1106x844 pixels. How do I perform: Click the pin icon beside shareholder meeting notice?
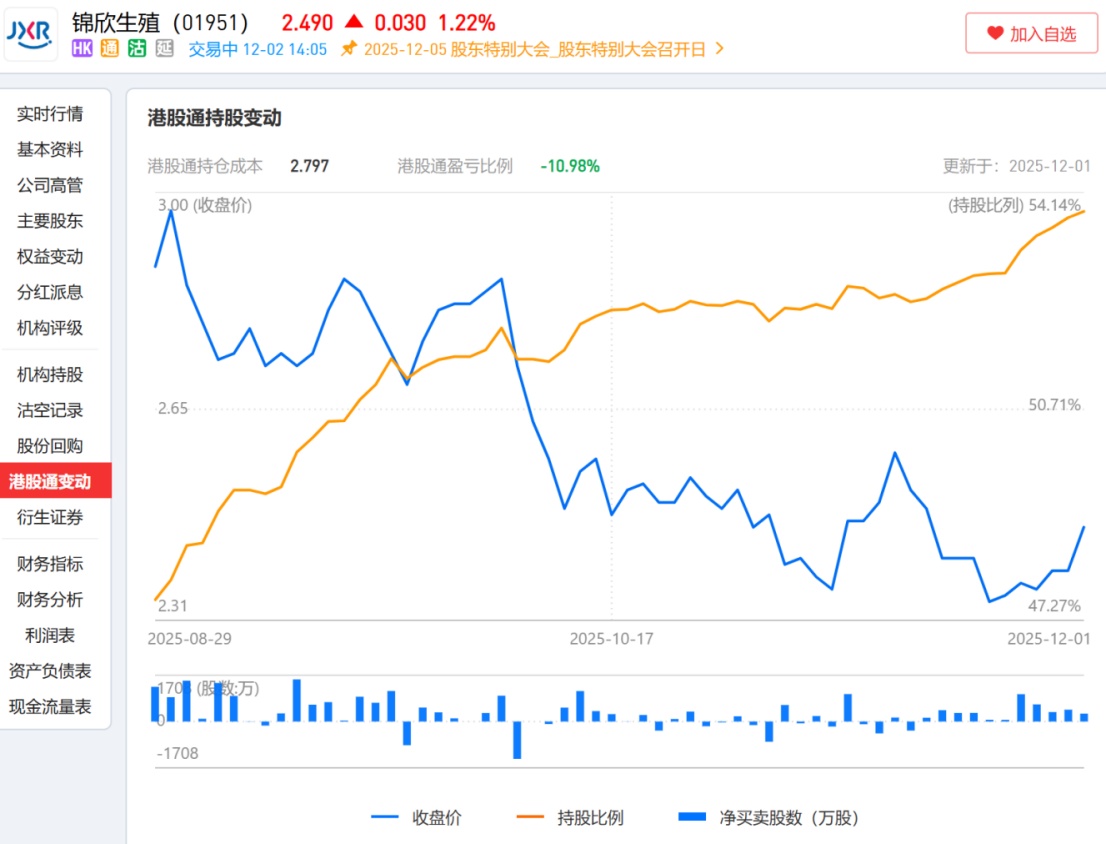(348, 49)
